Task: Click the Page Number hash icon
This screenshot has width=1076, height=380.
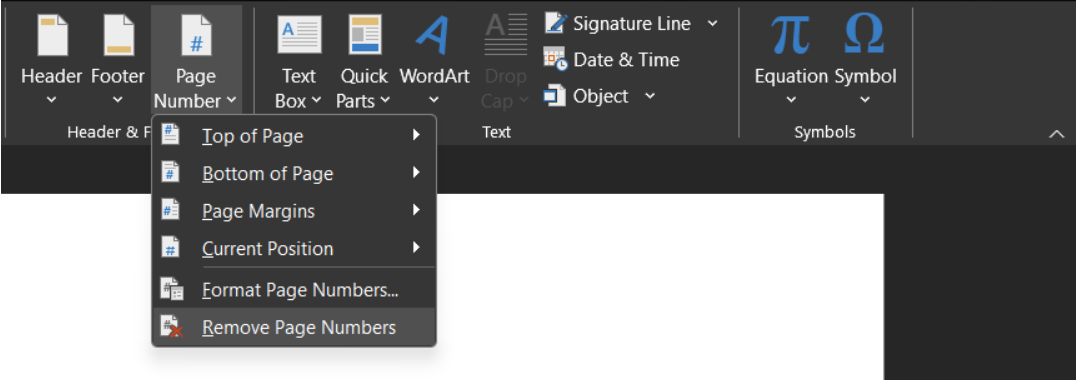Action: 196,35
